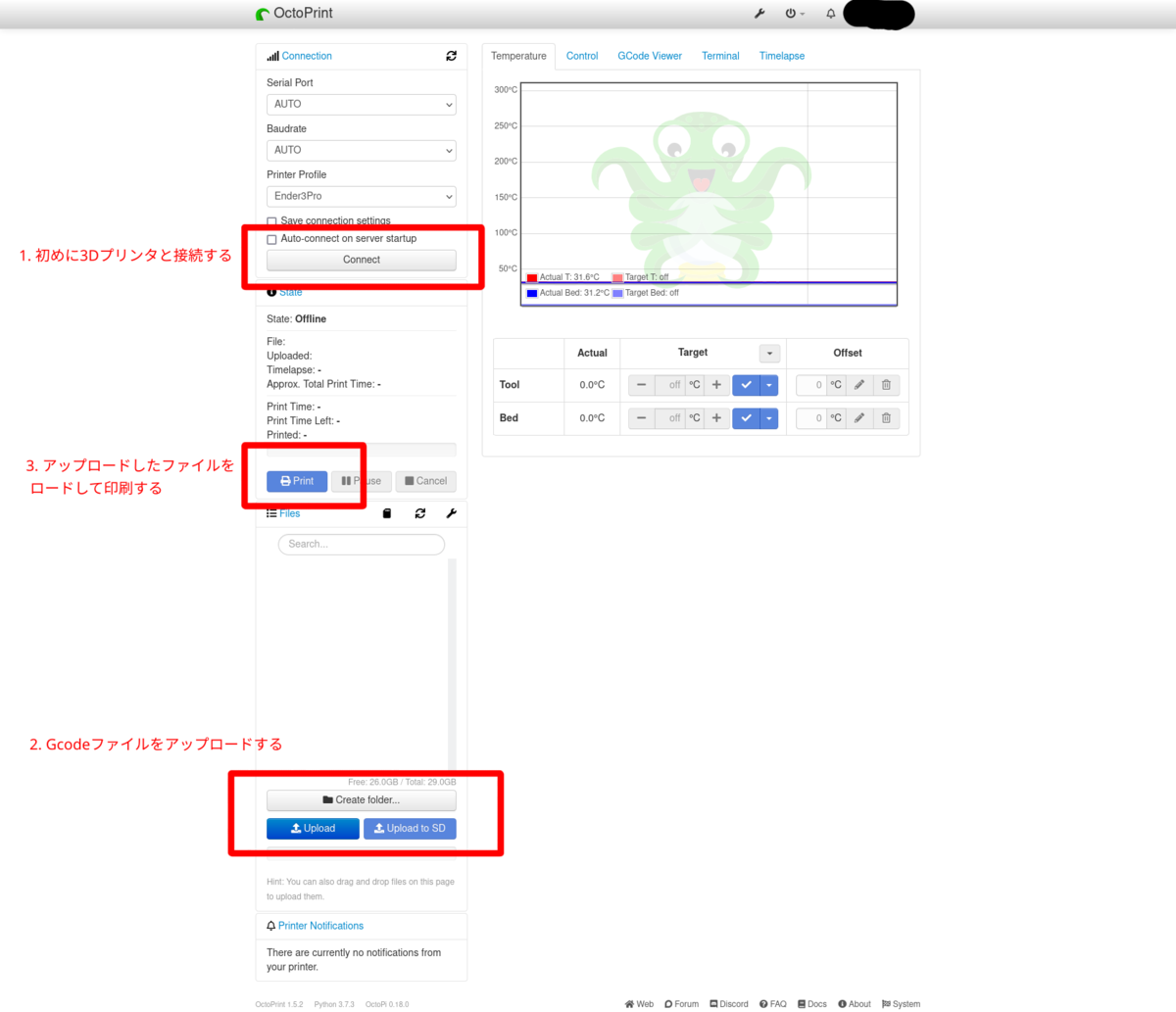Open file list options wrench
The height and width of the screenshot is (1012, 1176).
point(451,513)
